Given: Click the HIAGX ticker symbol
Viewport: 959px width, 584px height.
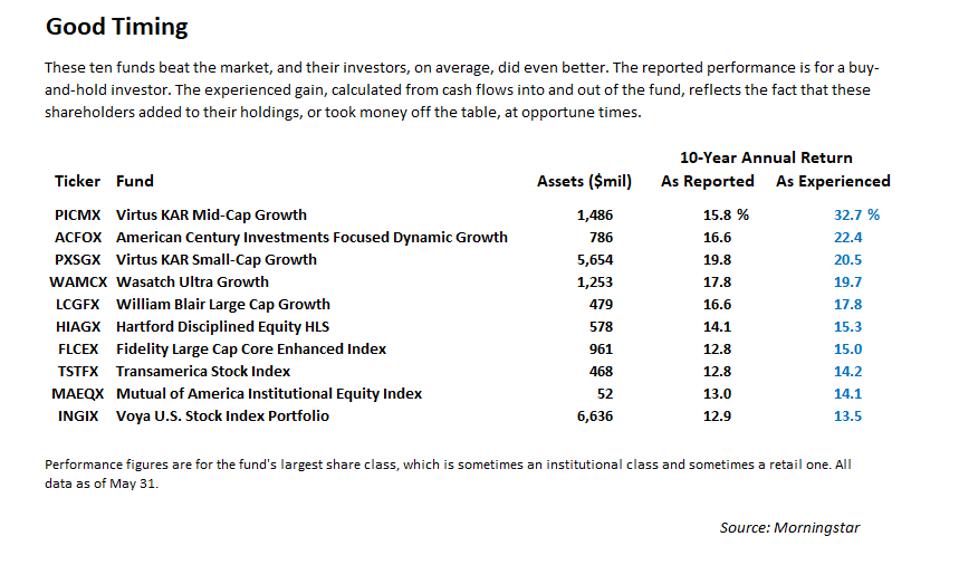Looking at the screenshot, I should point(78,327).
